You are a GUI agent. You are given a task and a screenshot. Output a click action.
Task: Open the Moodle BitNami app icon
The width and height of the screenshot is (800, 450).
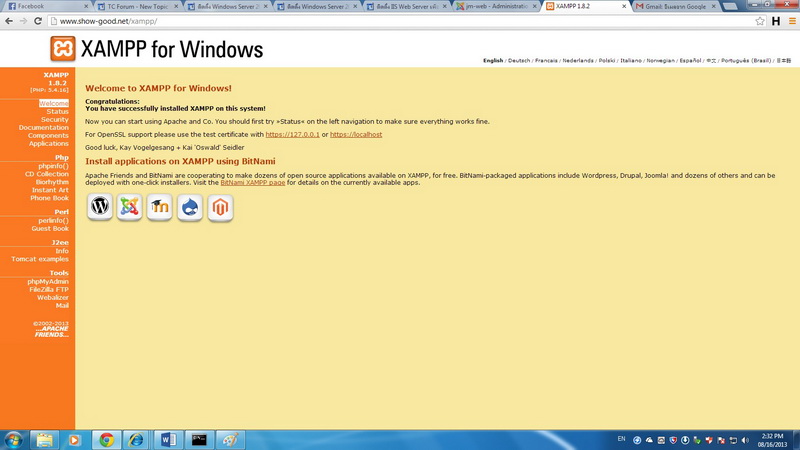click(160, 207)
